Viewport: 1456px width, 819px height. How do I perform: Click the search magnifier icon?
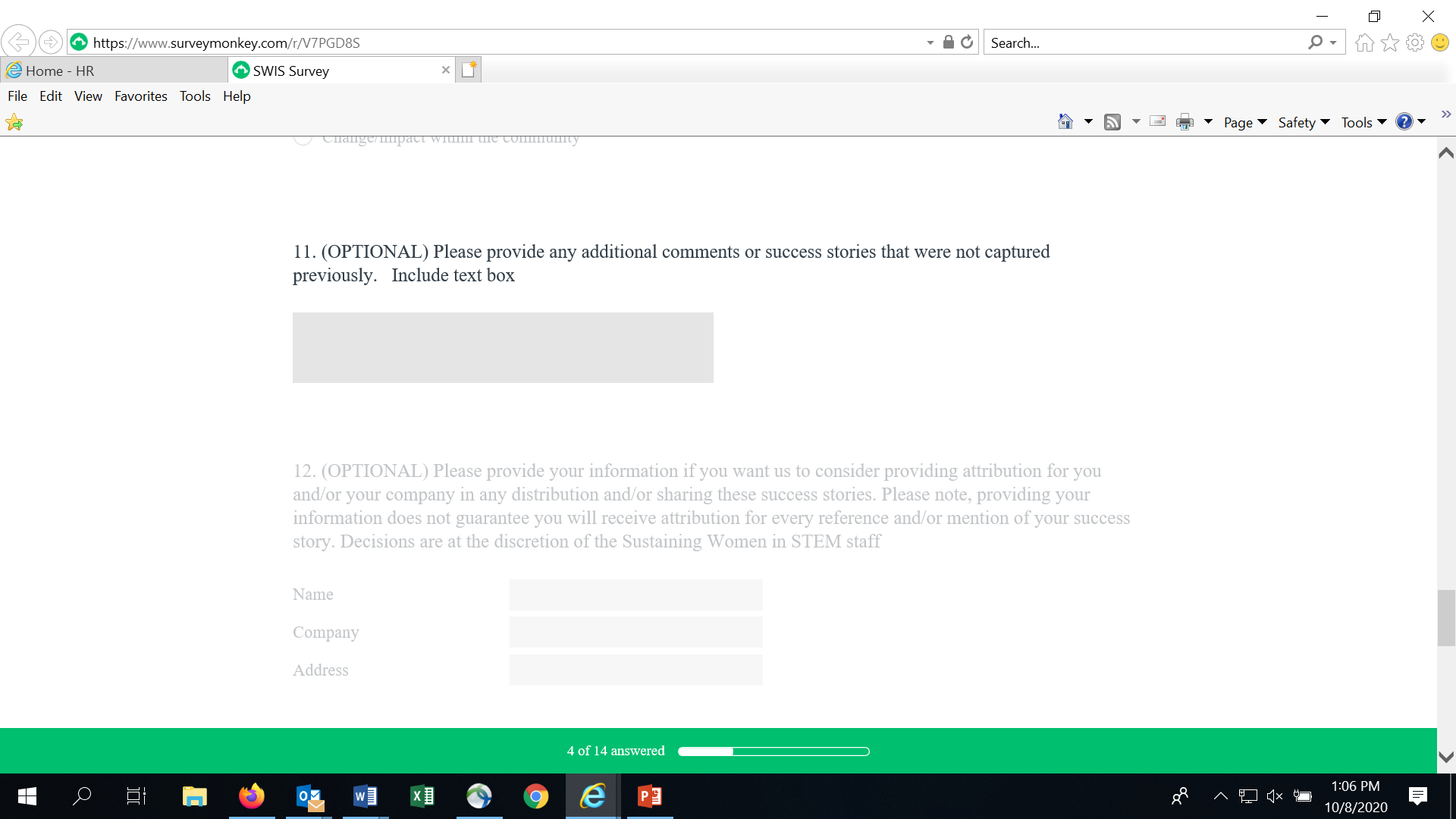click(1316, 42)
